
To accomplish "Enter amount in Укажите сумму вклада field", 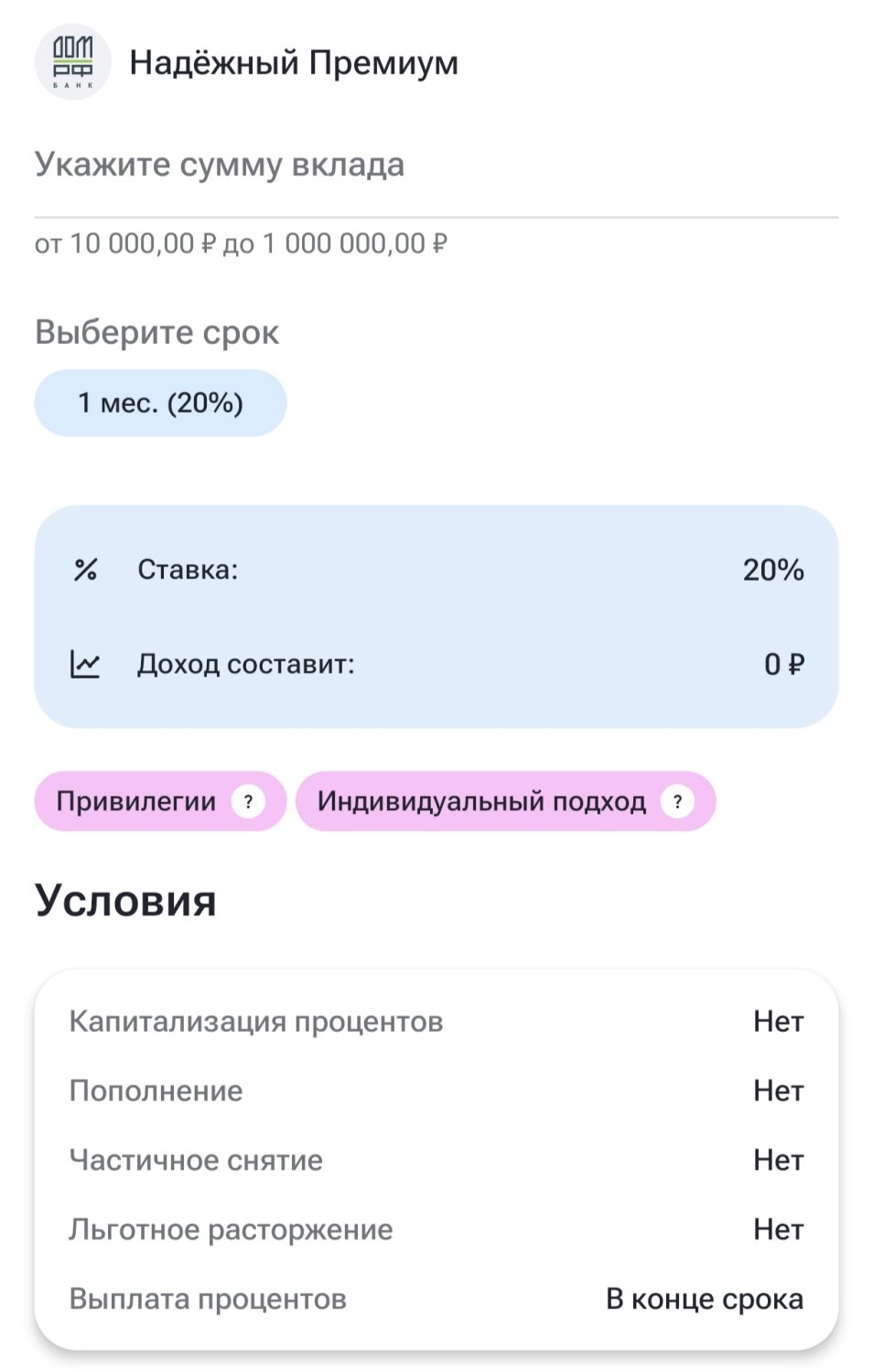I will (x=436, y=166).
